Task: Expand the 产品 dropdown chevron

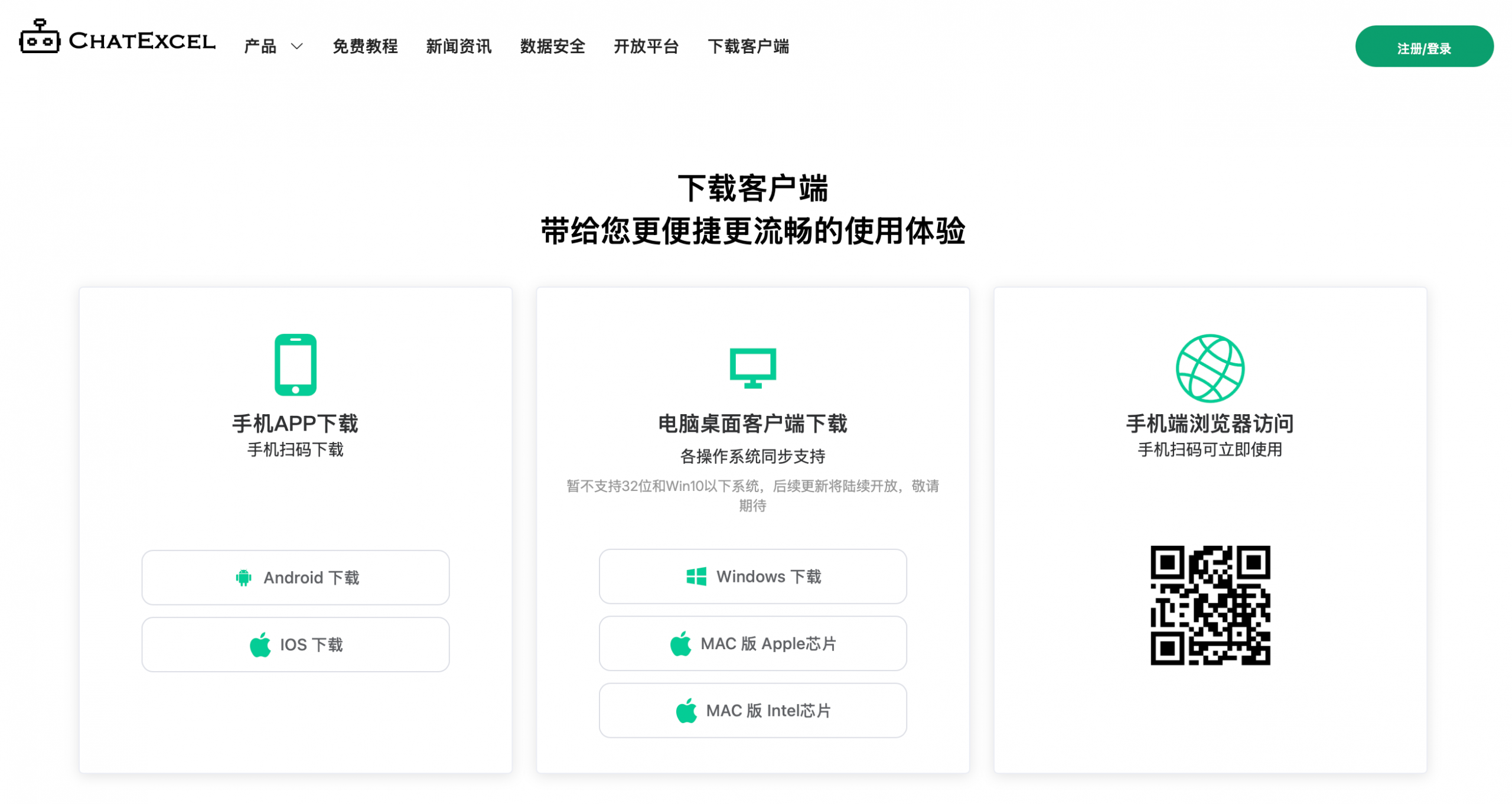Action: pyautogui.click(x=297, y=46)
